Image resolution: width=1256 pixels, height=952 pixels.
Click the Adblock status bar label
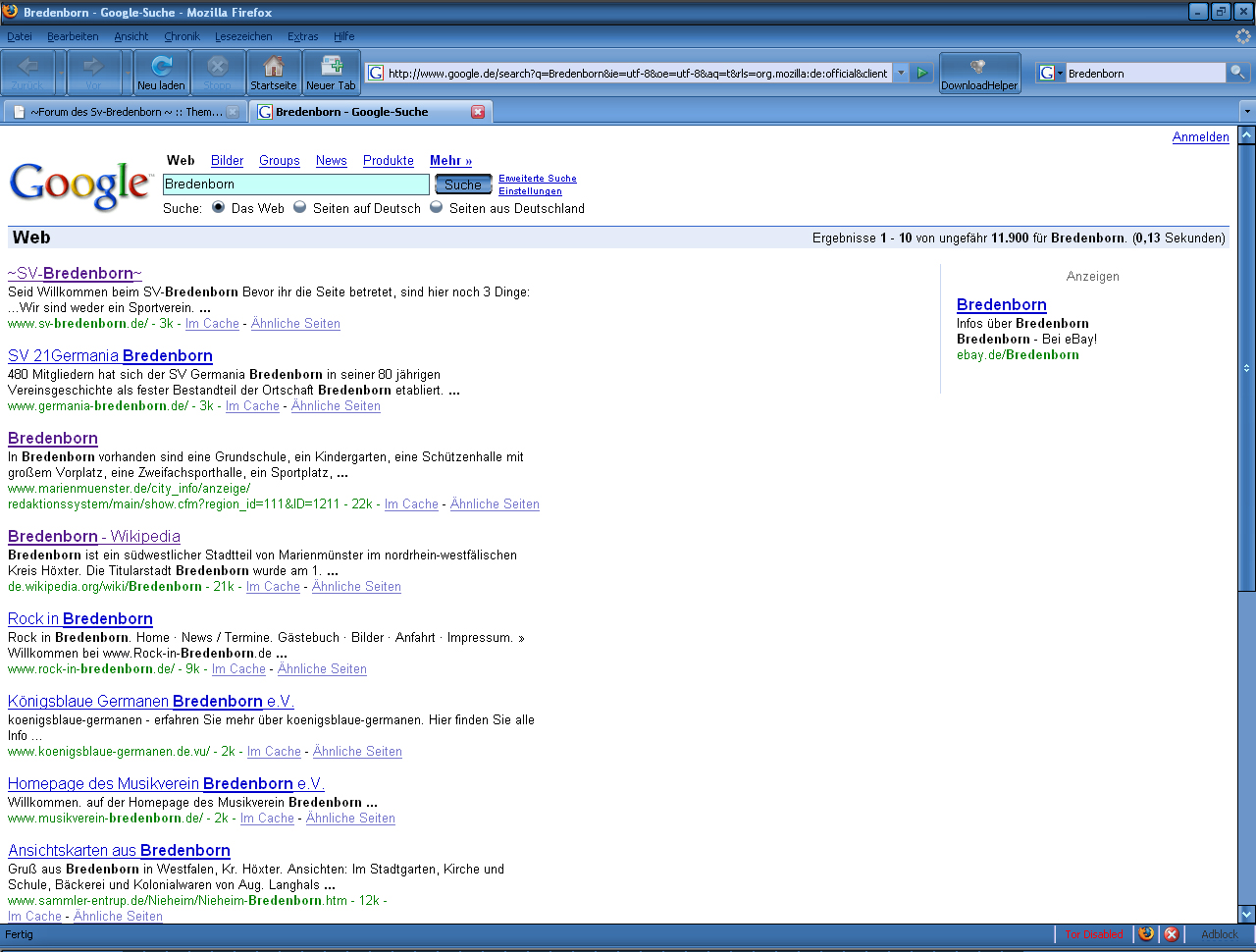pos(1220,934)
